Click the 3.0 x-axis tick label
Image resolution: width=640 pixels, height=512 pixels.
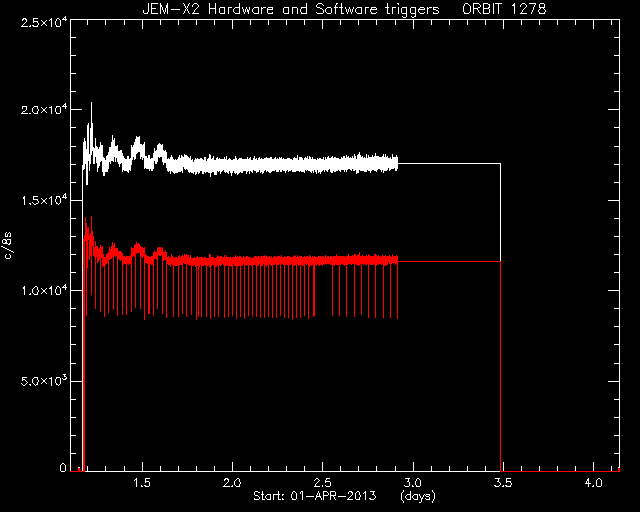point(413,483)
